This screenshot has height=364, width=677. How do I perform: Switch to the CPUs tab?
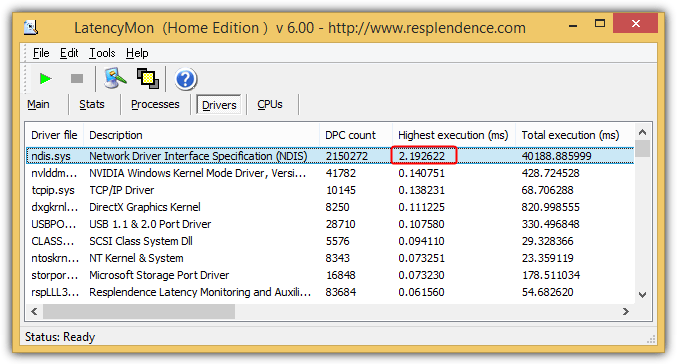(270, 104)
